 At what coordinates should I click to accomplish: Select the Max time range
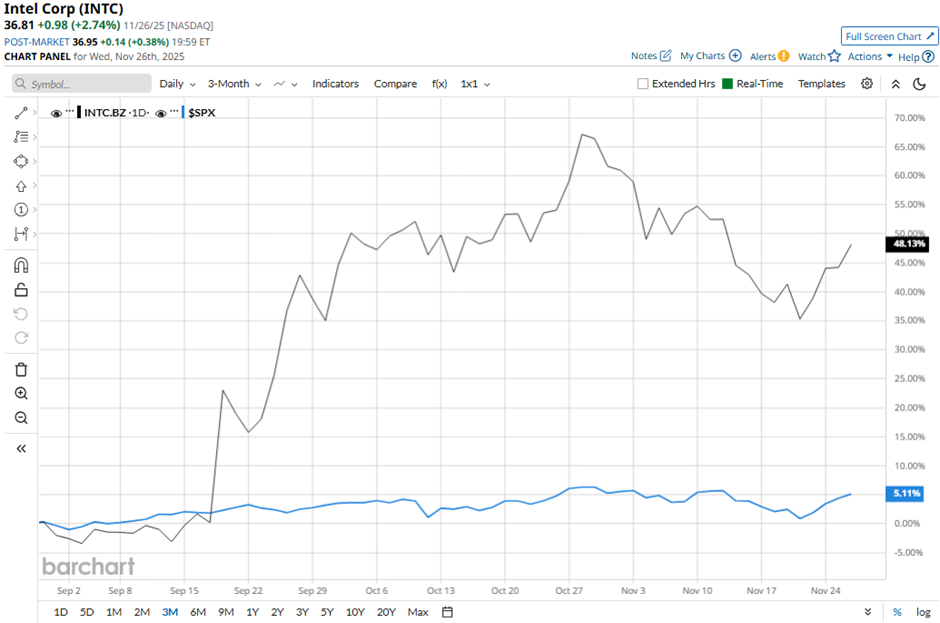pos(418,612)
